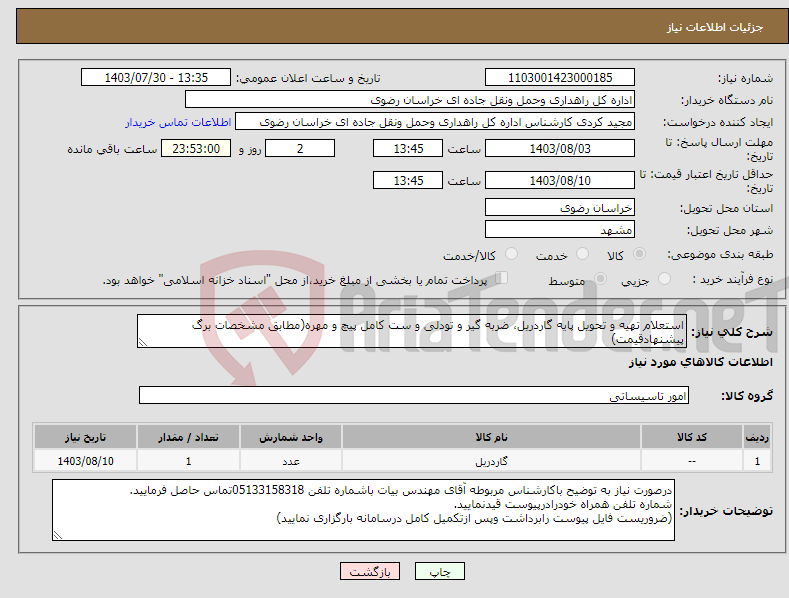The height and width of the screenshot is (598, 789).
Task: Click the کد کالا column header
Action: (x=692, y=437)
